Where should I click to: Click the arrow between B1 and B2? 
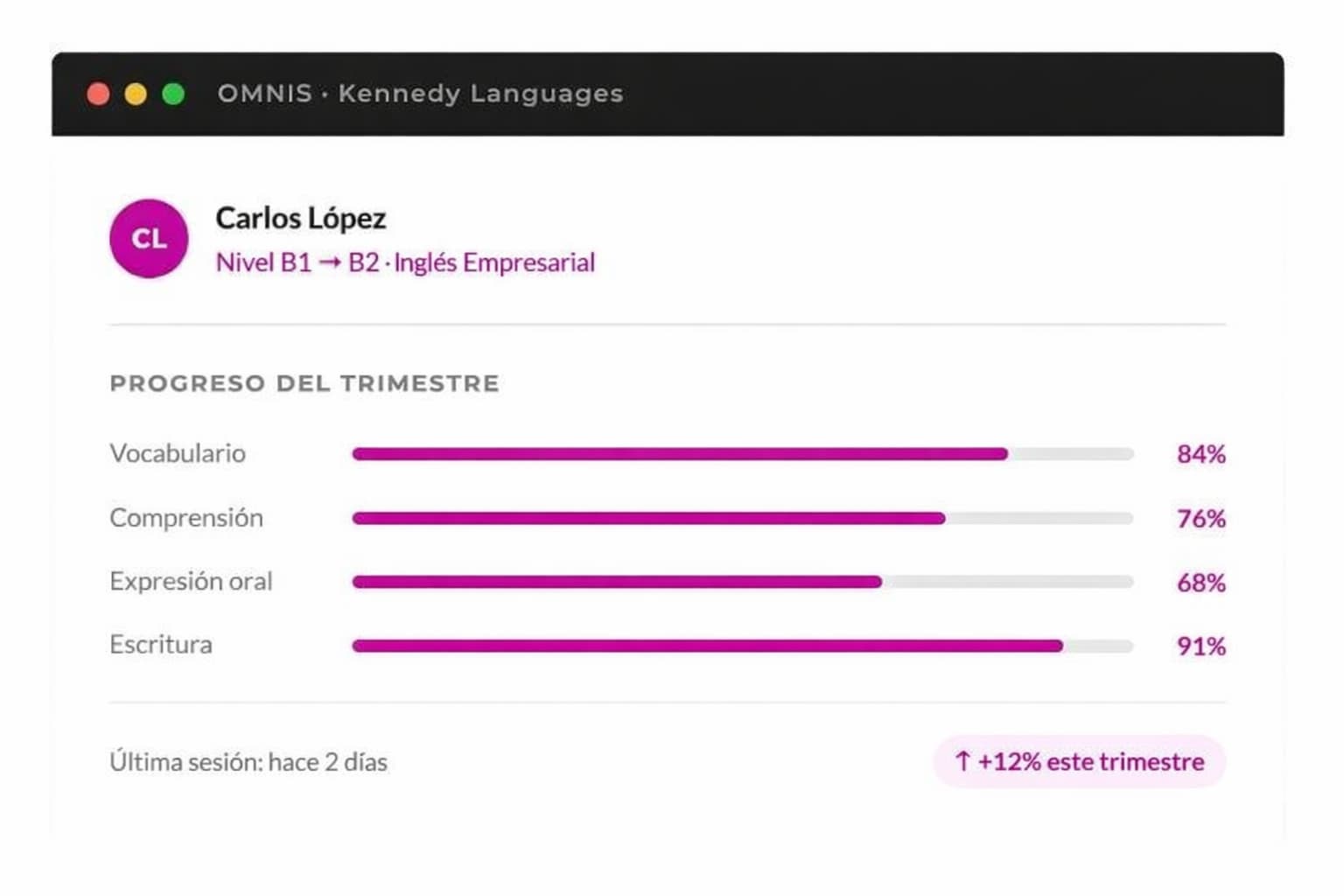pos(330,262)
